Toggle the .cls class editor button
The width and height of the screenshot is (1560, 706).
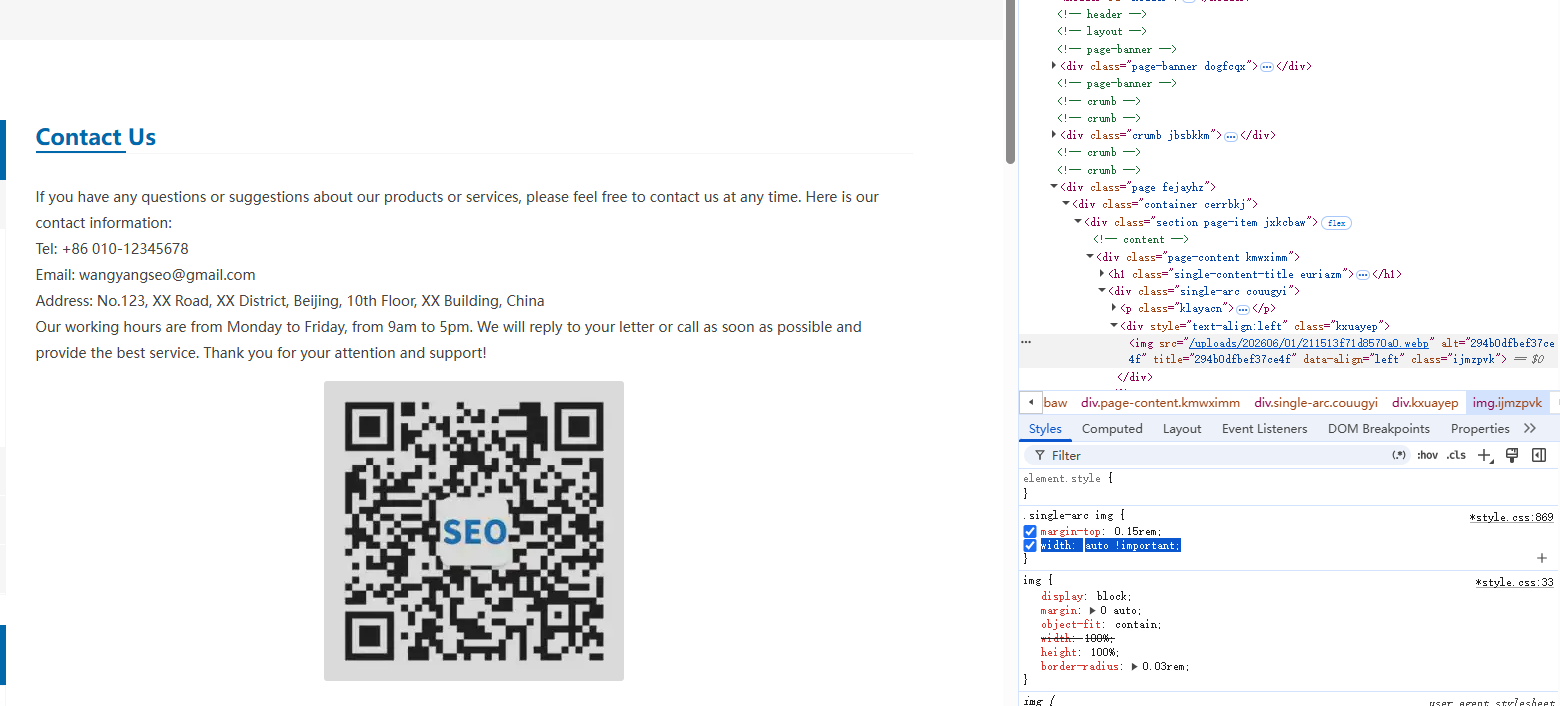click(1456, 455)
